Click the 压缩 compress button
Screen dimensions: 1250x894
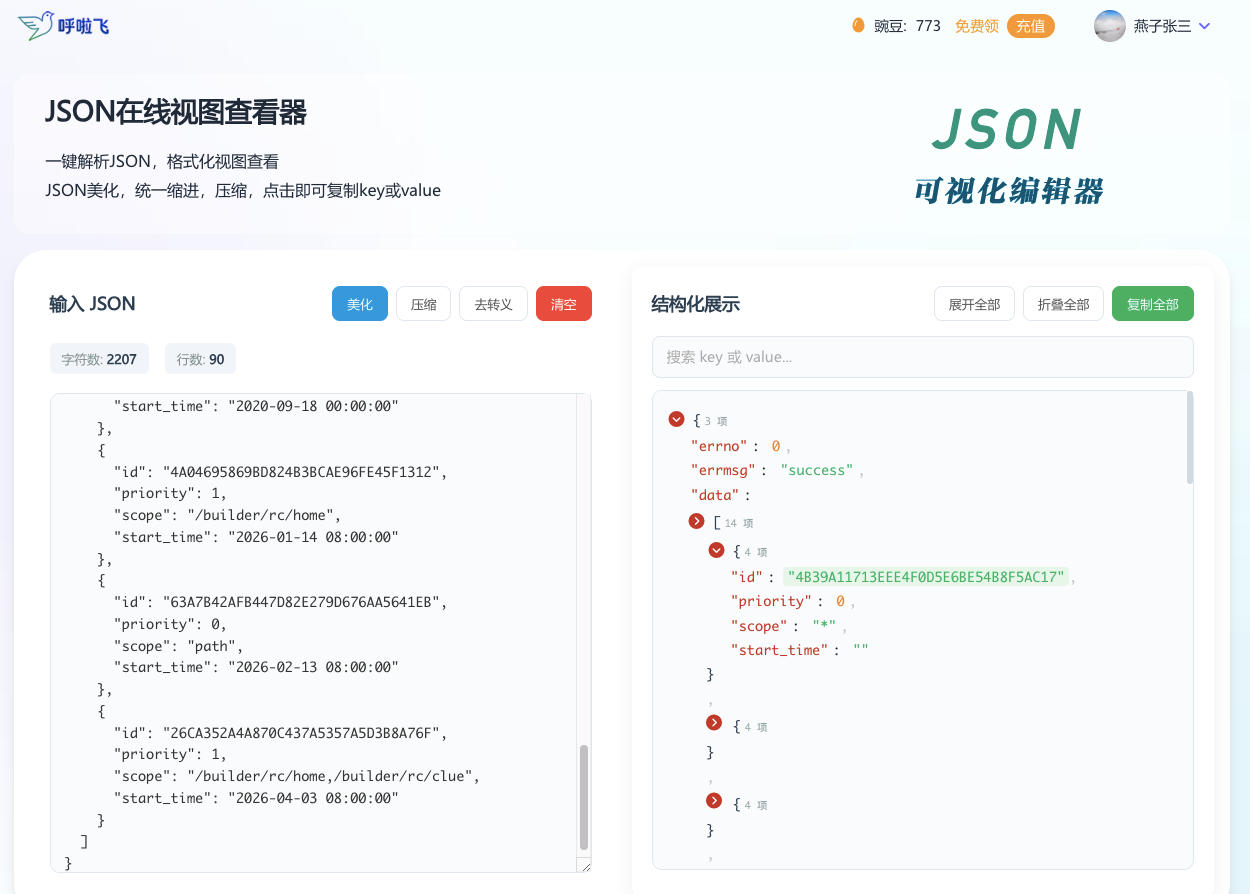click(424, 304)
